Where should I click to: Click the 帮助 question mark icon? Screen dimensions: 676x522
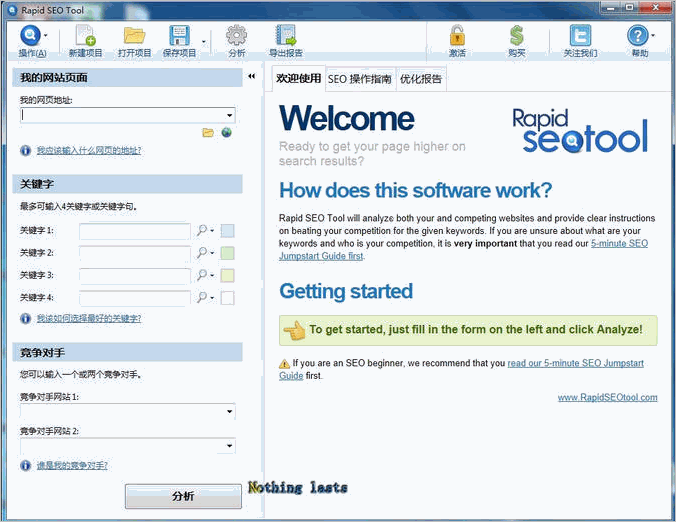pyautogui.click(x=638, y=35)
